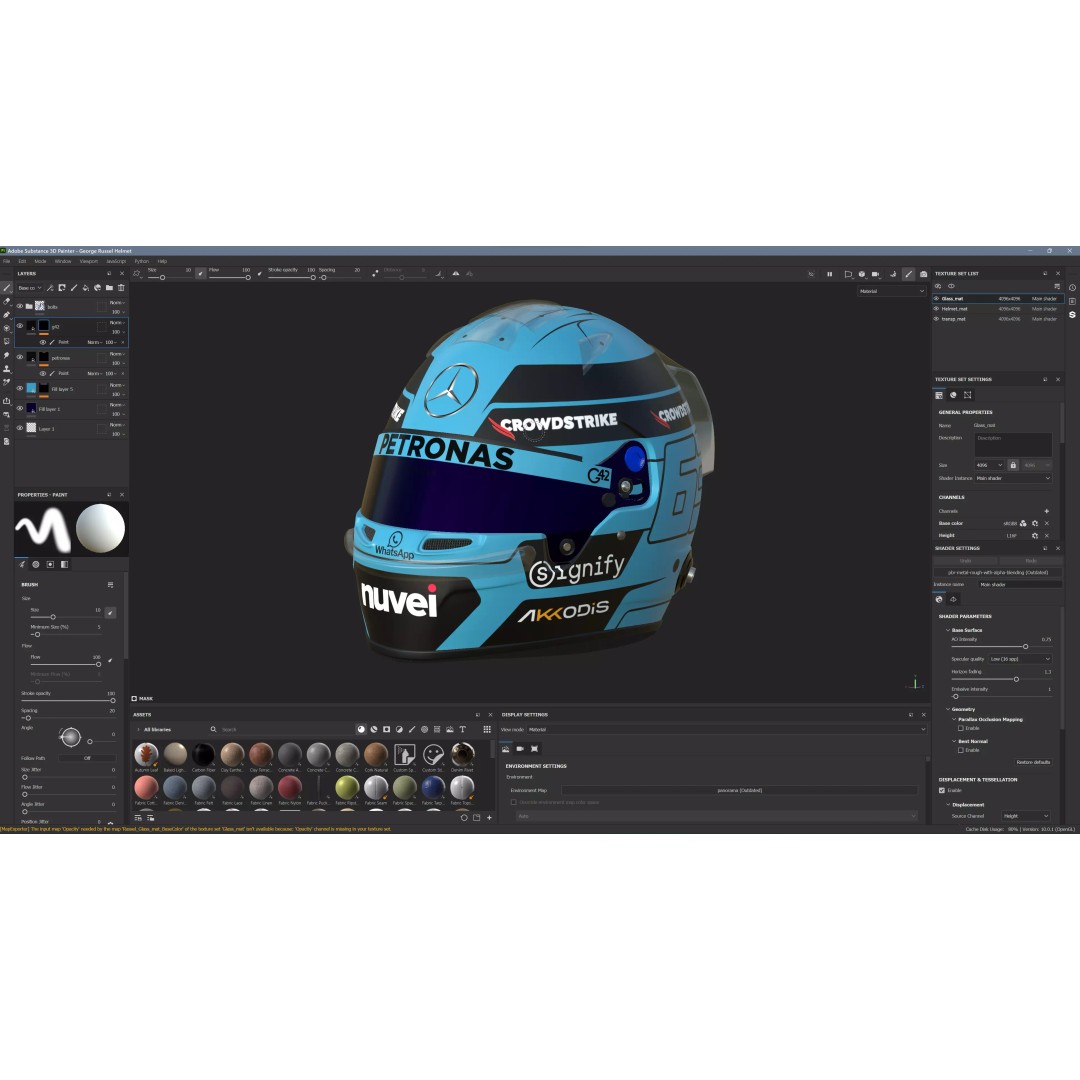1080x1080 pixels.
Task: Open the viewport Material mode dropdown
Action: click(891, 291)
